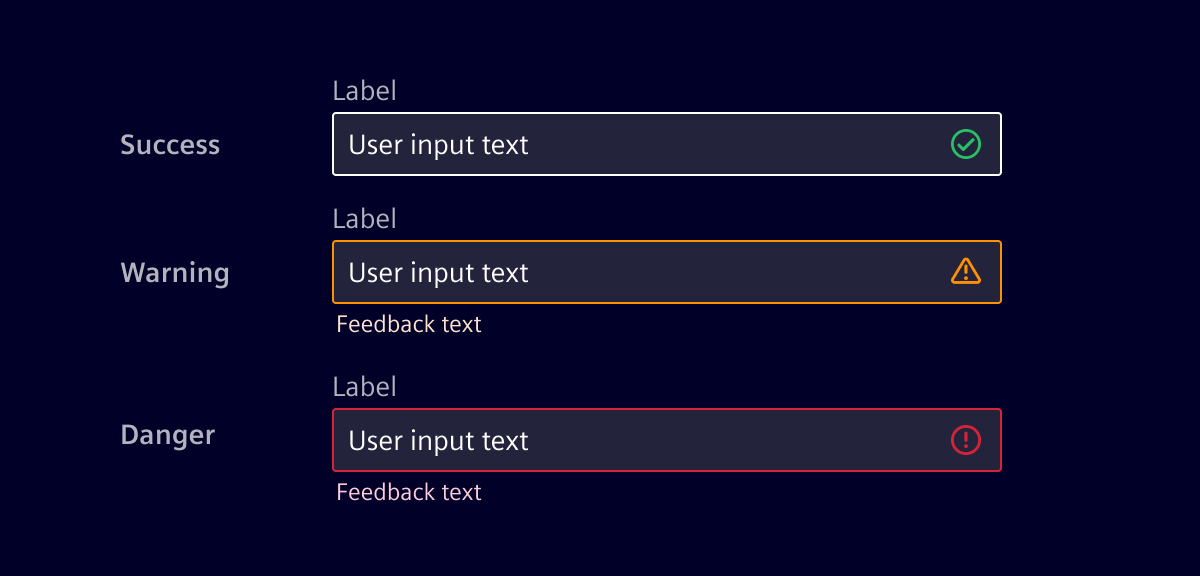Select the error circle in the Danger field
The height and width of the screenshot is (576, 1200).
pyautogui.click(x=965, y=440)
